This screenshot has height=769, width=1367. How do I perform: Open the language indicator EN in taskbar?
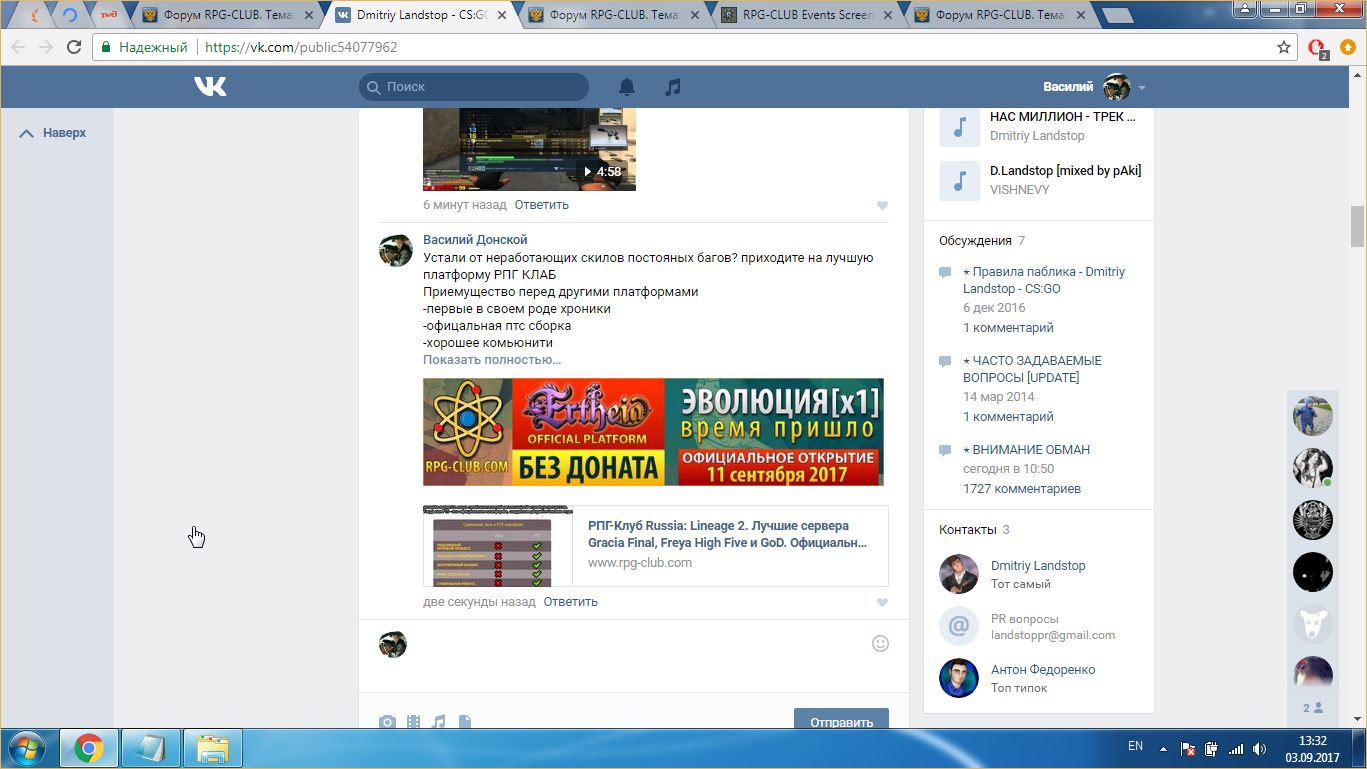tap(1135, 746)
